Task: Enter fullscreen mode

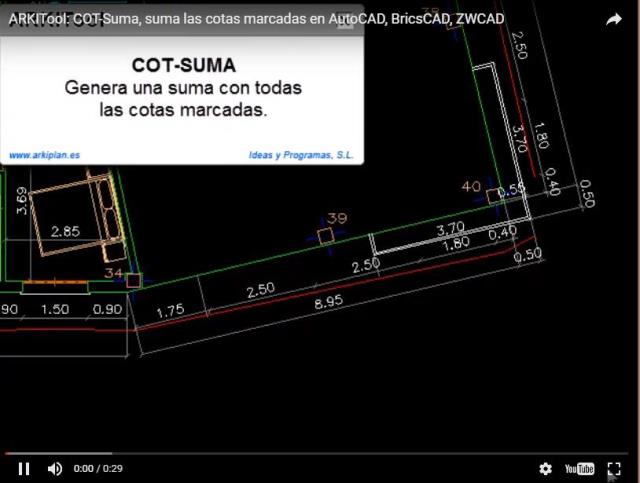Action: [614, 468]
